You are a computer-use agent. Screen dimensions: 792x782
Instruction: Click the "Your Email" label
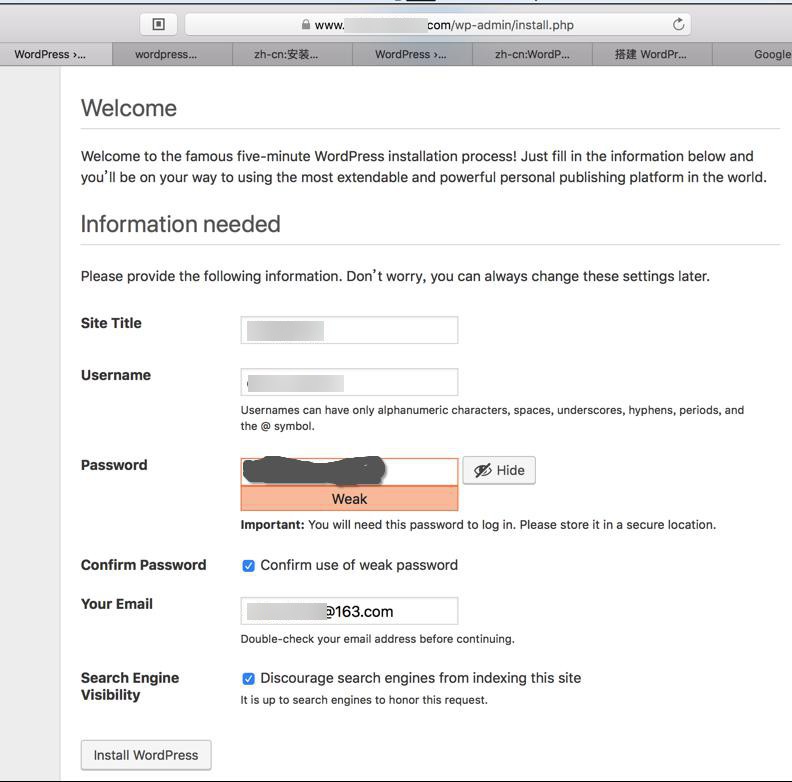point(117,604)
